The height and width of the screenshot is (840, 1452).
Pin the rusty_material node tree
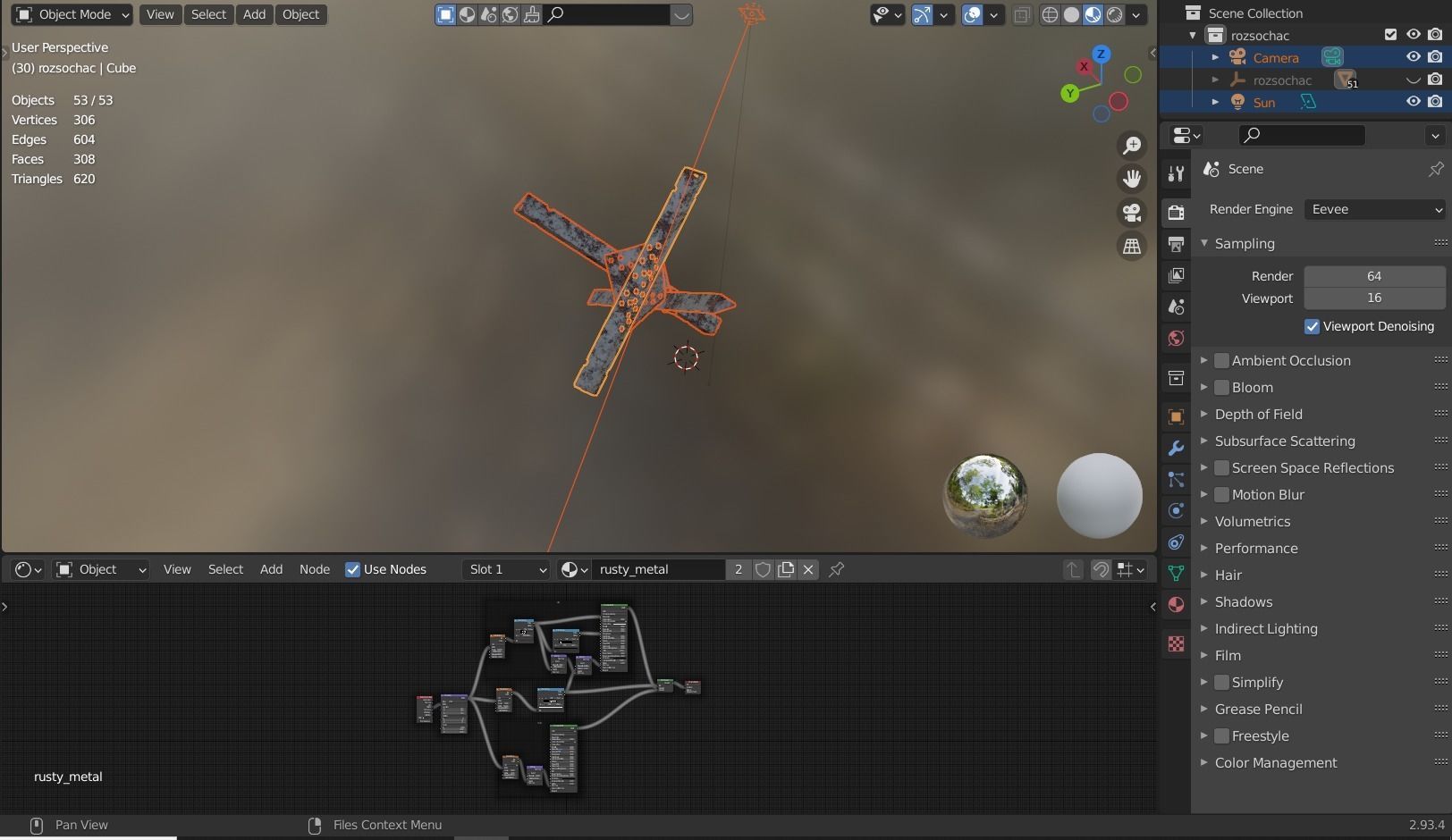pos(837,569)
